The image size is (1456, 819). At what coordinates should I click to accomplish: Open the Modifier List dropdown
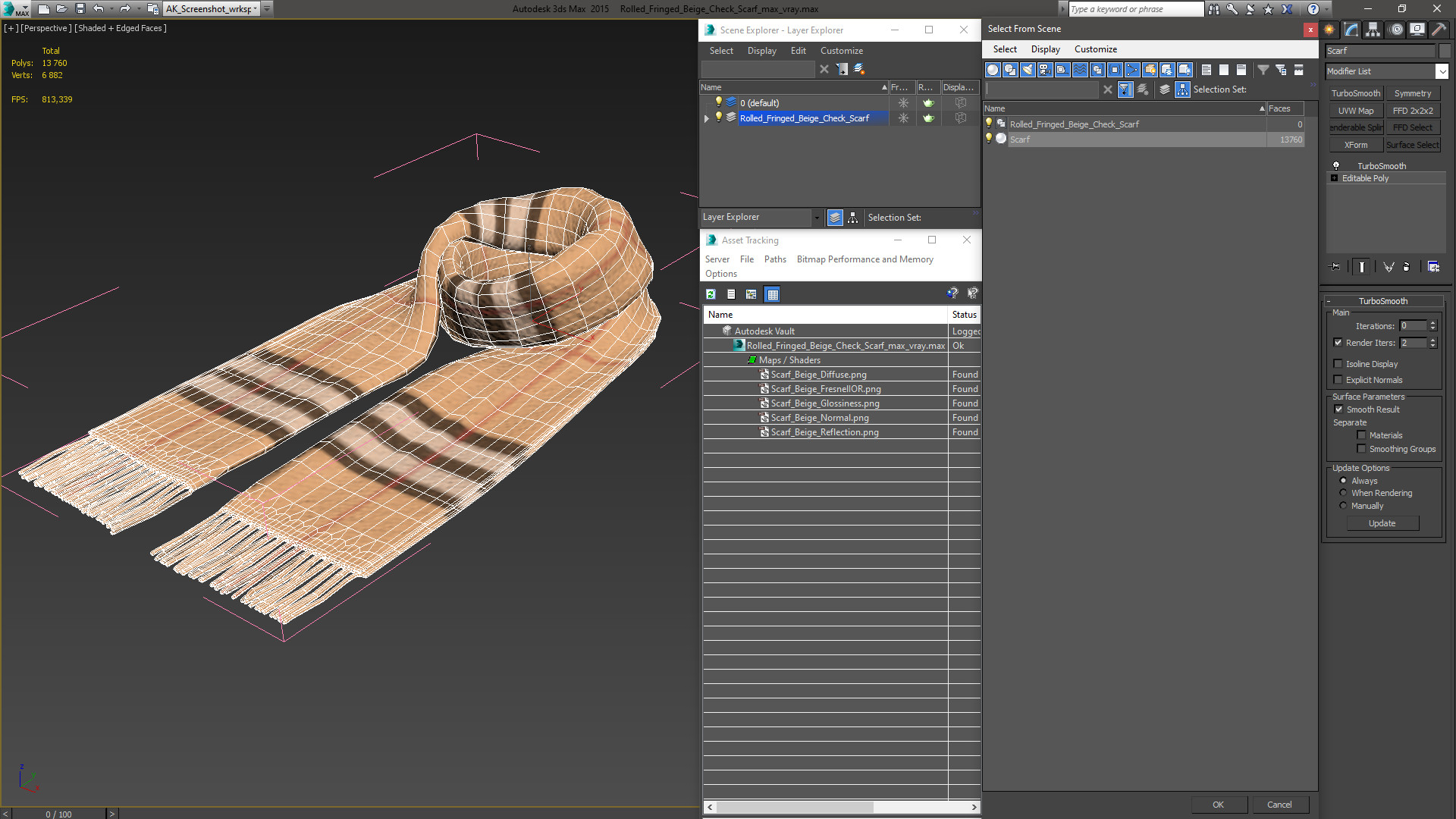[x=1441, y=71]
